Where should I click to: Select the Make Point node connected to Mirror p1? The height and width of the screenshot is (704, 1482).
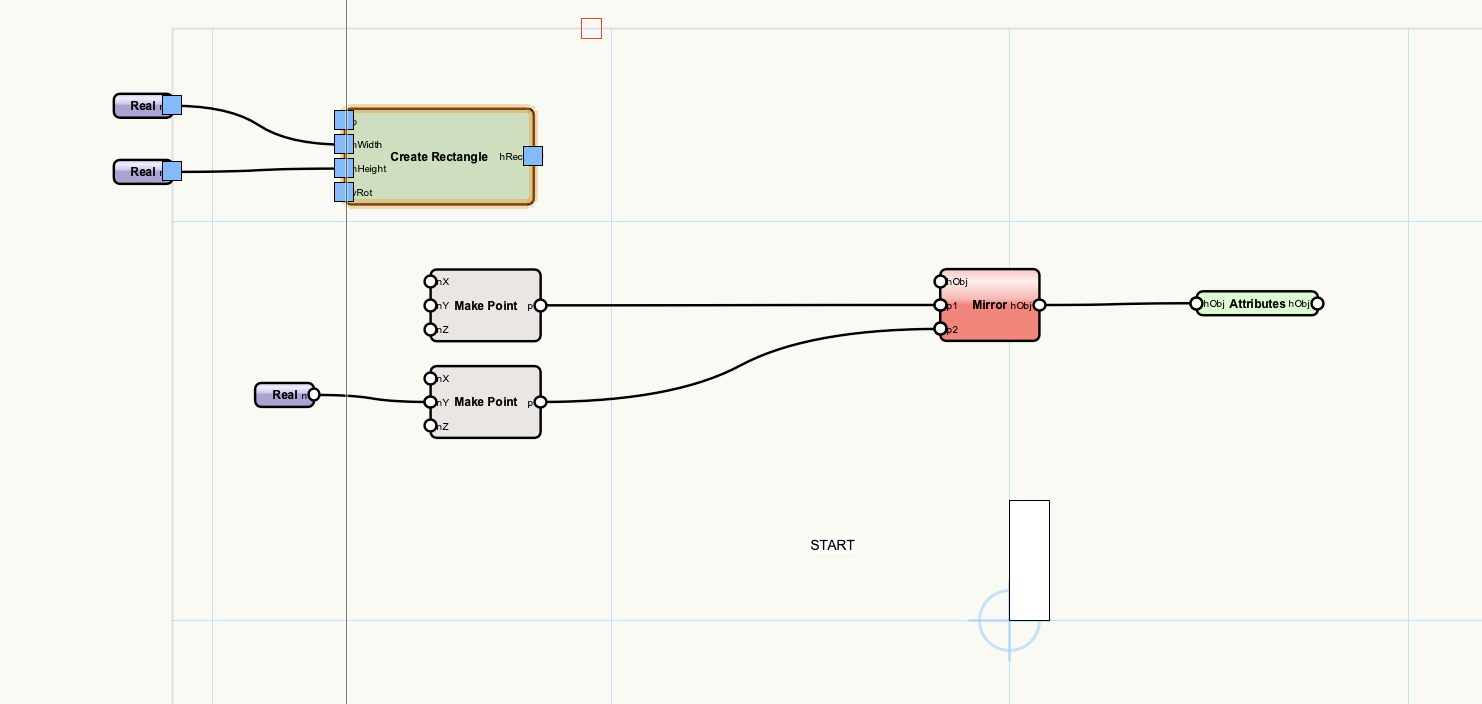click(x=485, y=306)
